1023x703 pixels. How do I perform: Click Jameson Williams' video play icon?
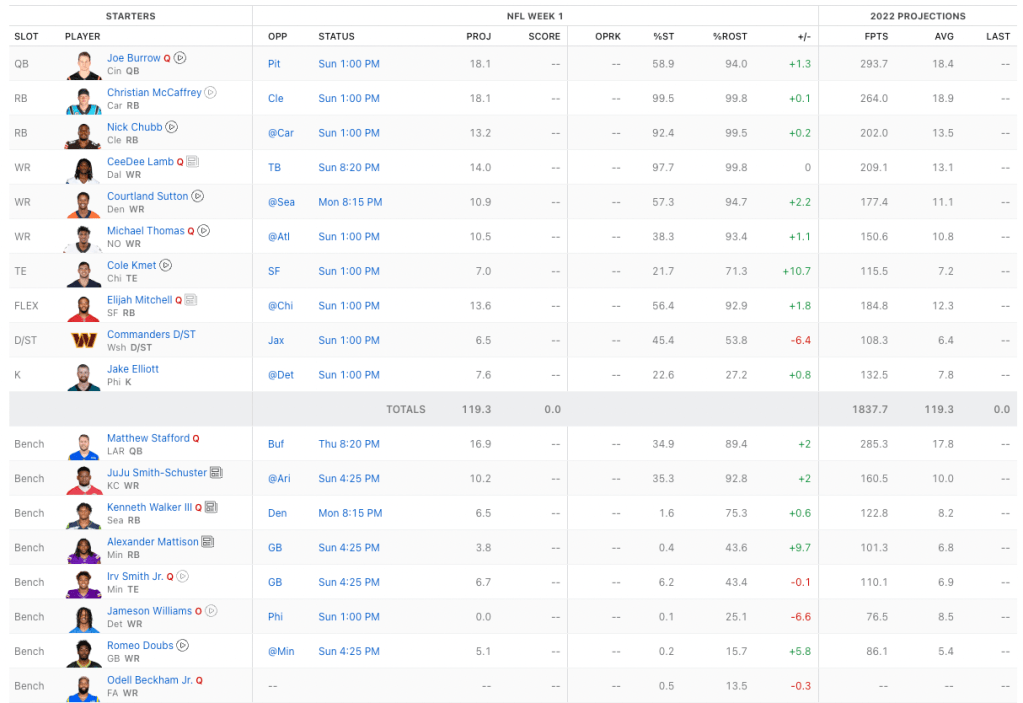211,611
